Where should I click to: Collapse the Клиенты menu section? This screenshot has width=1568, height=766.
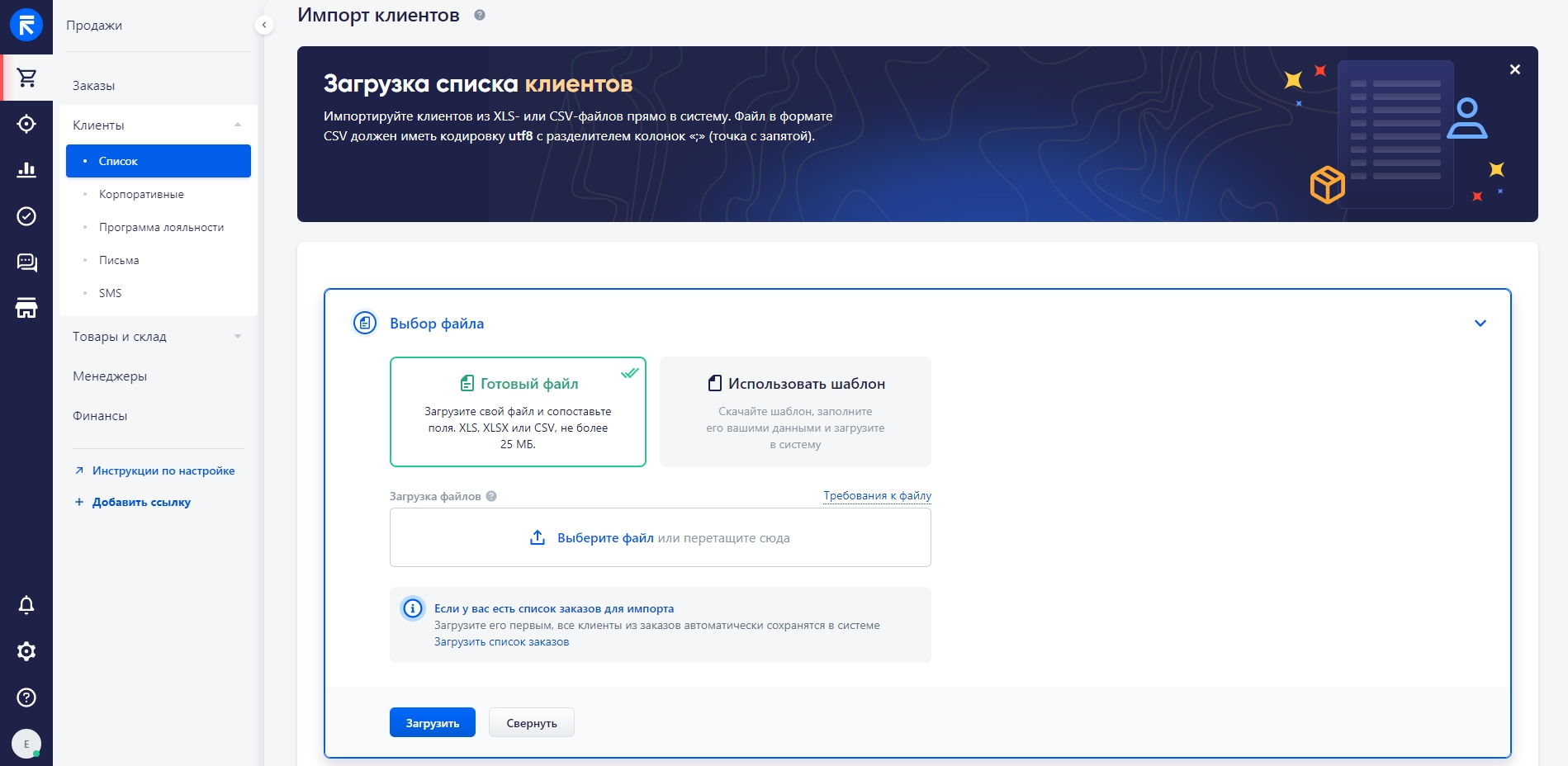(x=238, y=125)
